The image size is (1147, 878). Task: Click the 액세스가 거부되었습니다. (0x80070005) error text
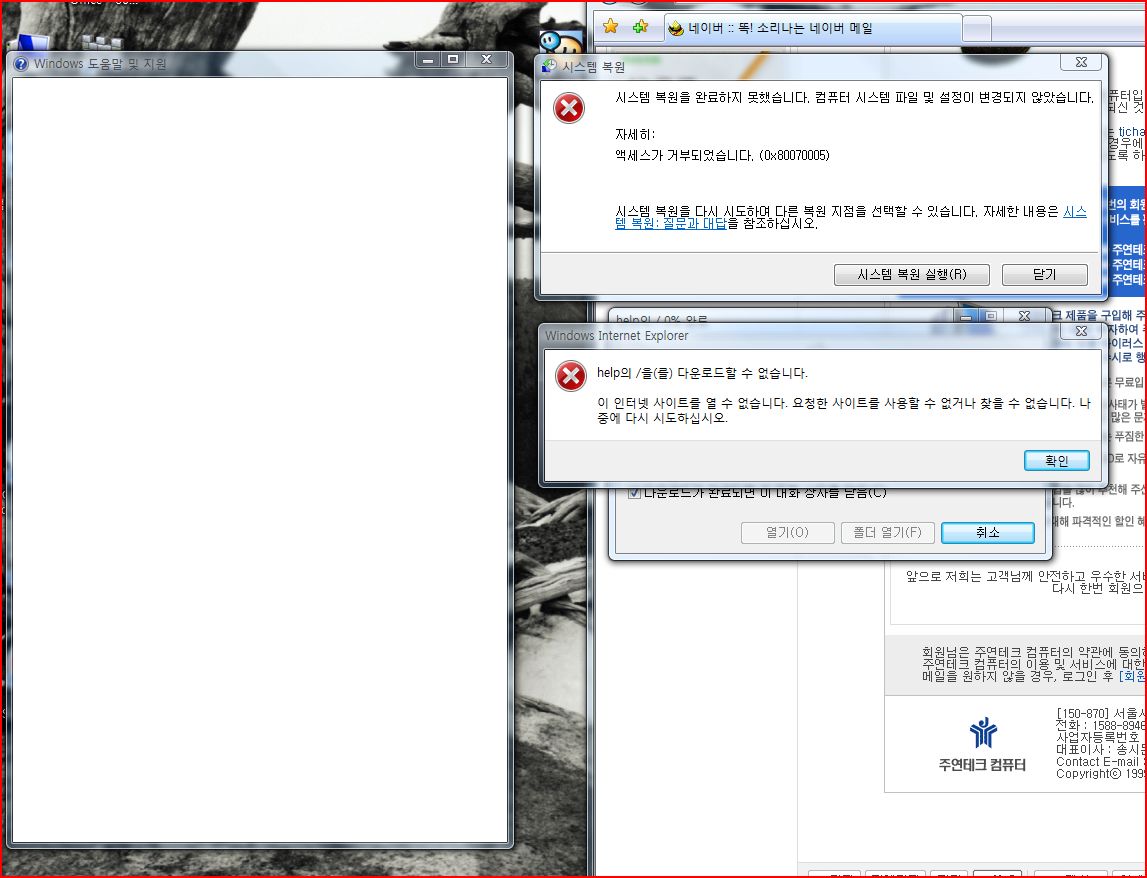point(722,155)
